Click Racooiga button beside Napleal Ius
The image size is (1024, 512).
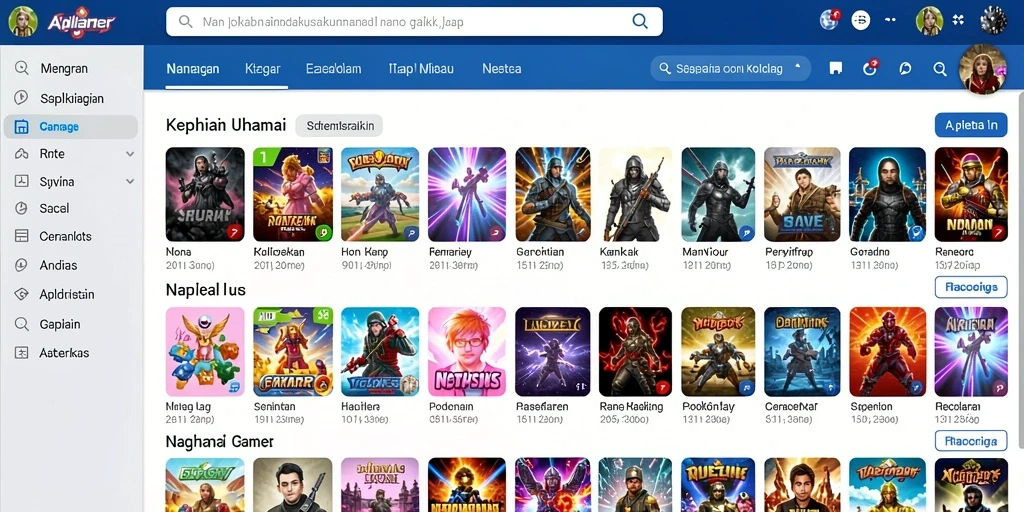click(971, 287)
